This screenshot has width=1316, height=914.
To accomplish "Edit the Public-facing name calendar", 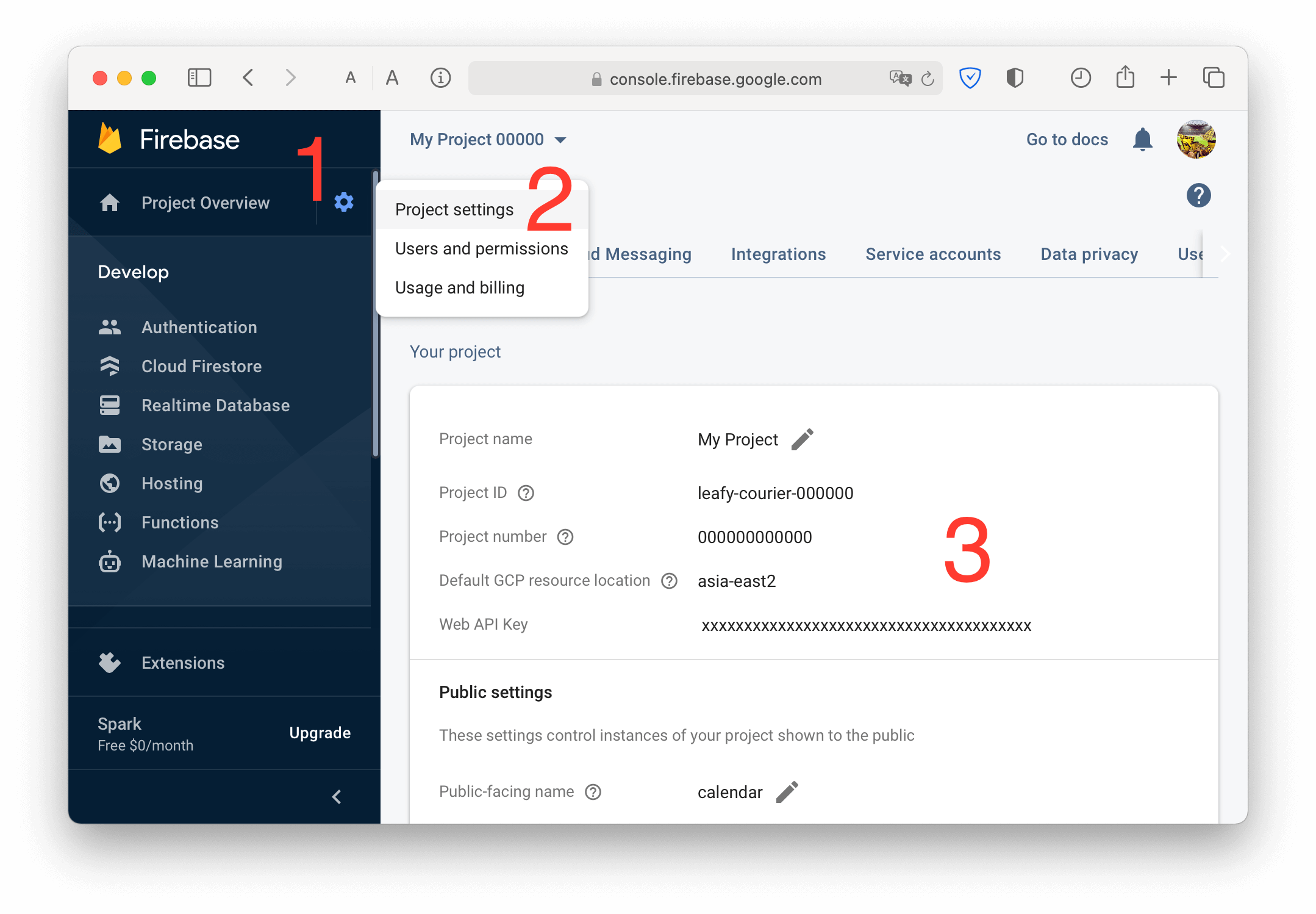I will coord(787,791).
